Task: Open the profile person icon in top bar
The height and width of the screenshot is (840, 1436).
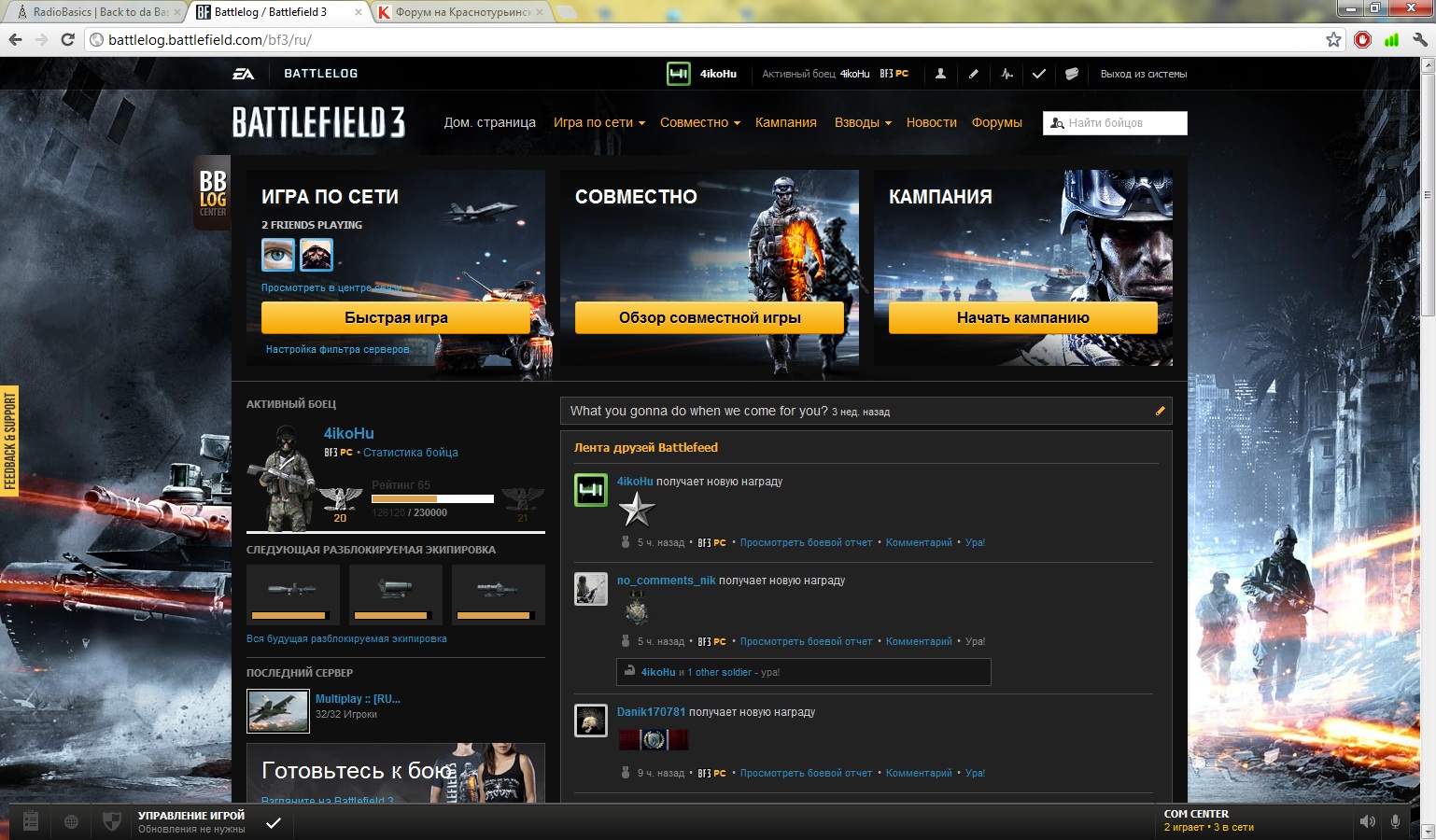Action: [x=940, y=74]
